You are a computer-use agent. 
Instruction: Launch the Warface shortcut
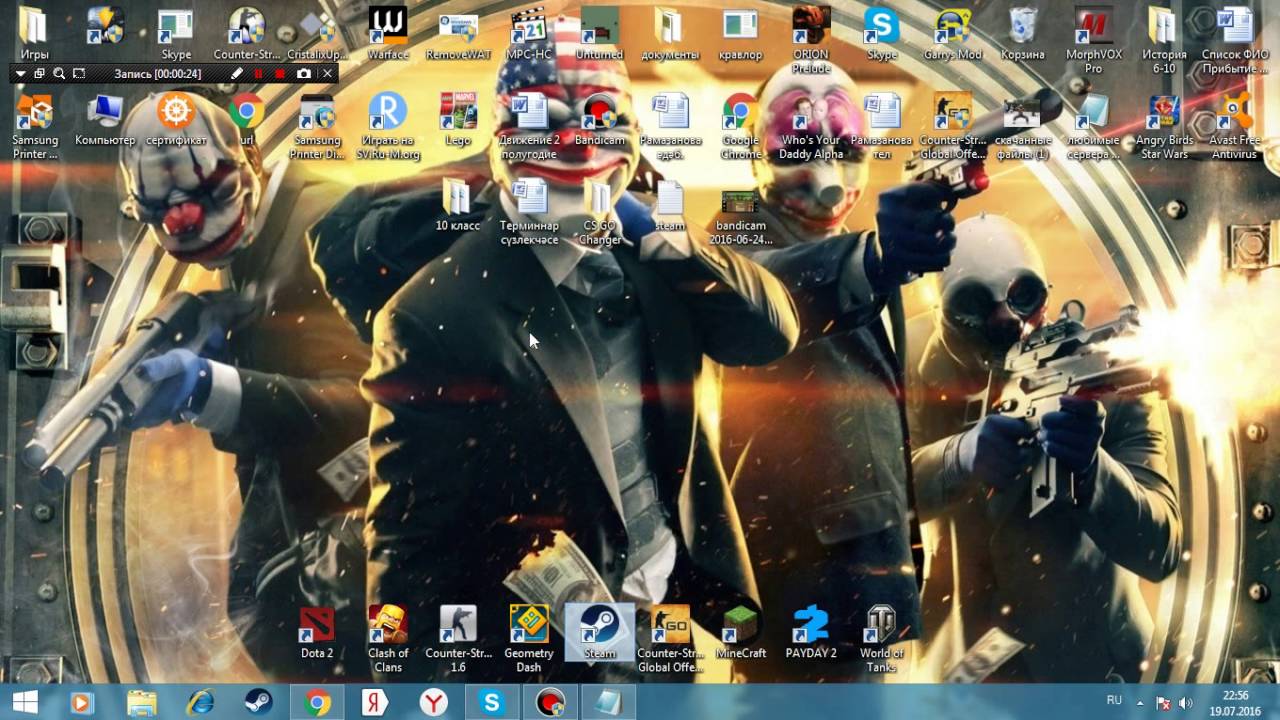[x=388, y=34]
